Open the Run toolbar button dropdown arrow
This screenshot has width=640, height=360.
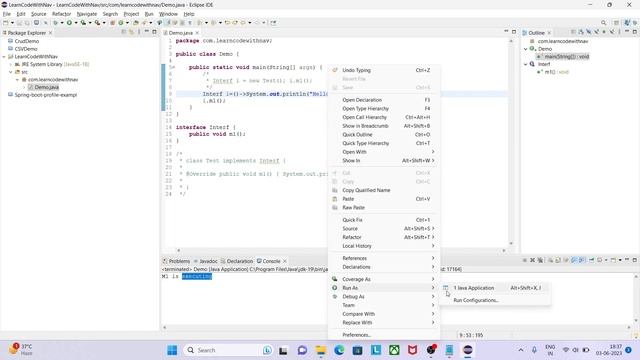pos(76,23)
